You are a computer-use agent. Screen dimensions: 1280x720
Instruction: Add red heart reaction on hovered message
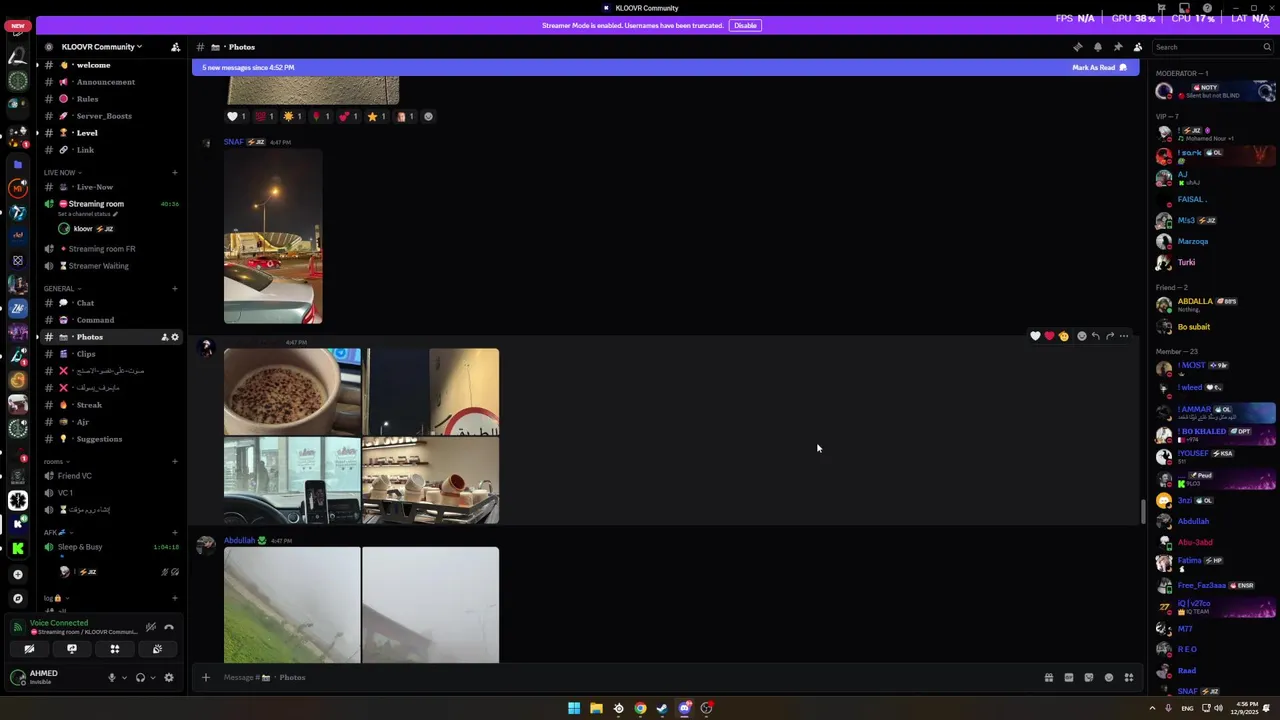click(1049, 336)
